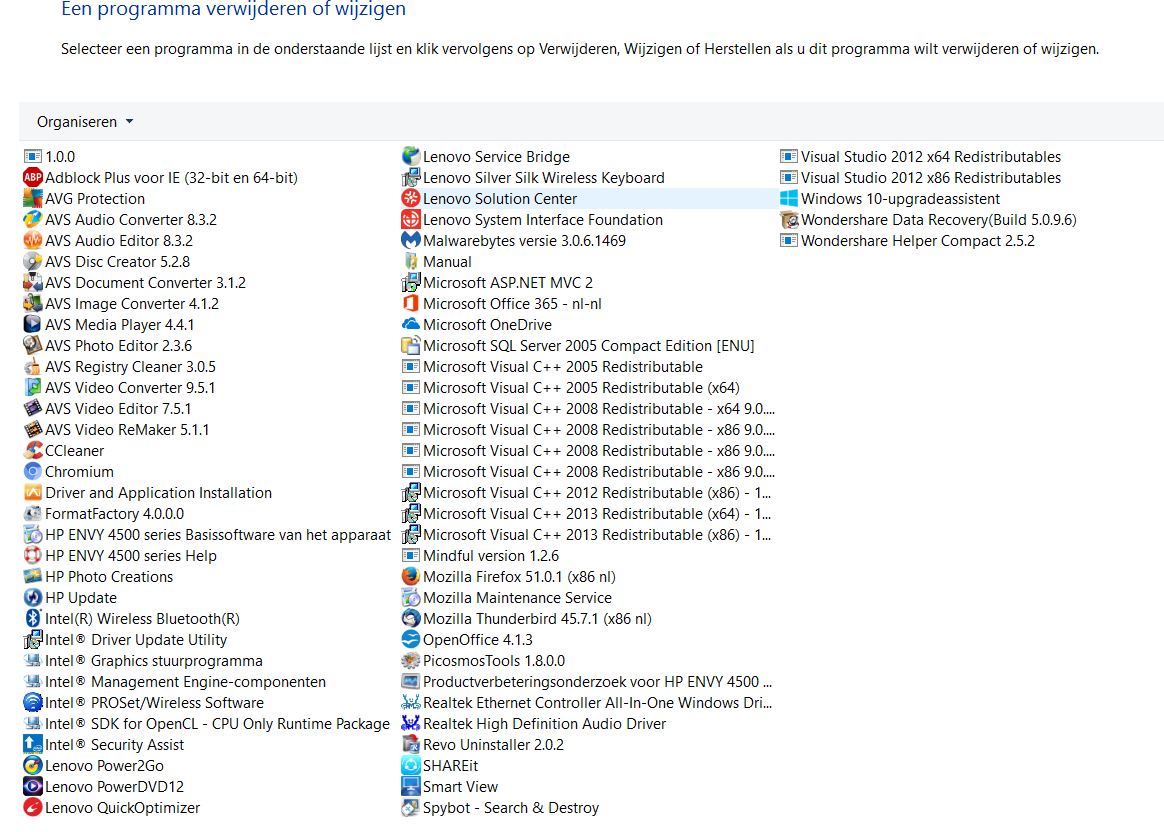Select Realtek High Definition Audio Driver
Image resolution: width=1164 pixels, height=832 pixels.
(x=534, y=724)
